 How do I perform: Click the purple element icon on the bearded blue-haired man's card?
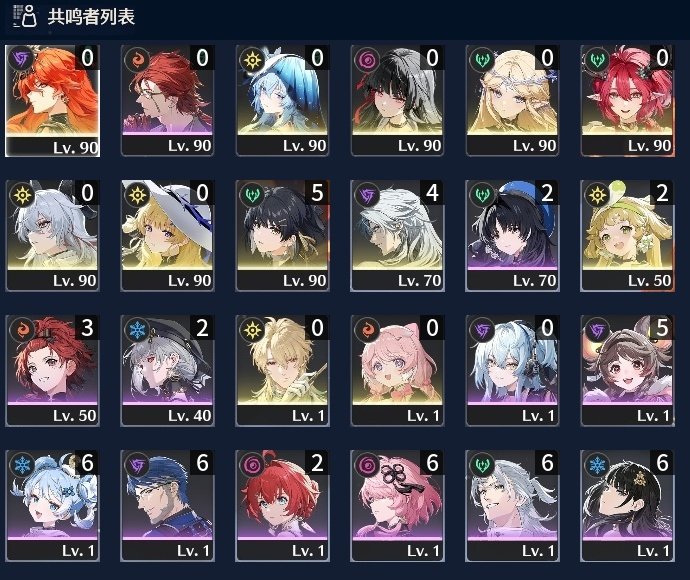137,465
